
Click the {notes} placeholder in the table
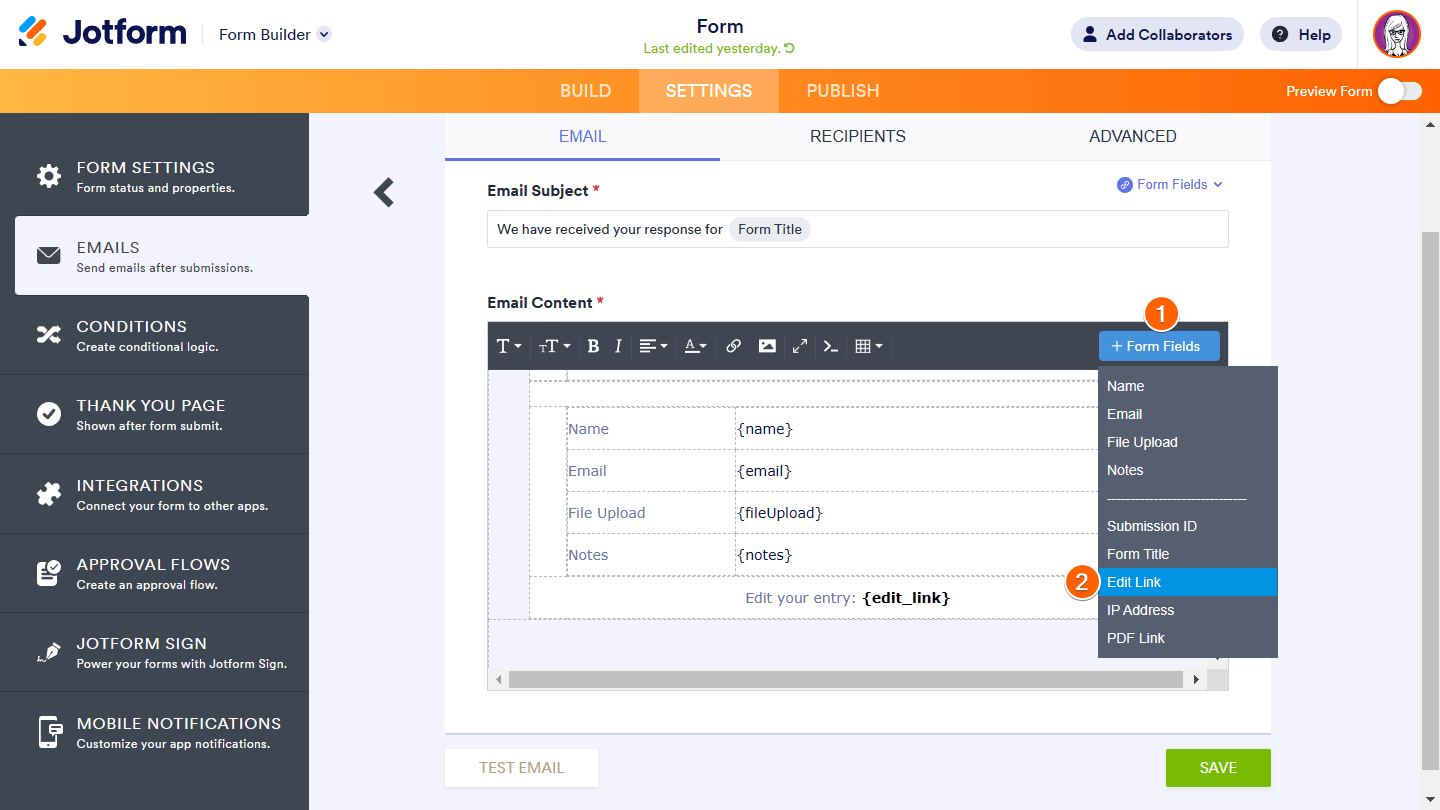[x=765, y=555]
